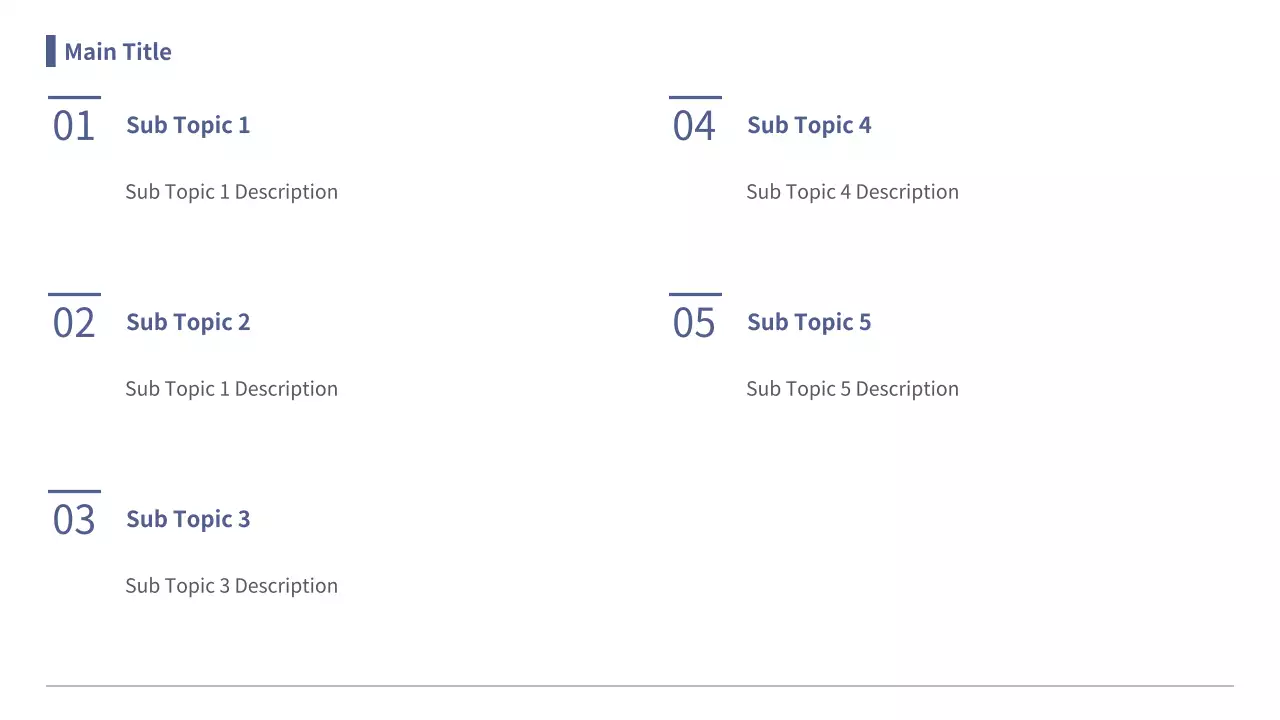
Task: Click the number 05
Action: click(694, 323)
